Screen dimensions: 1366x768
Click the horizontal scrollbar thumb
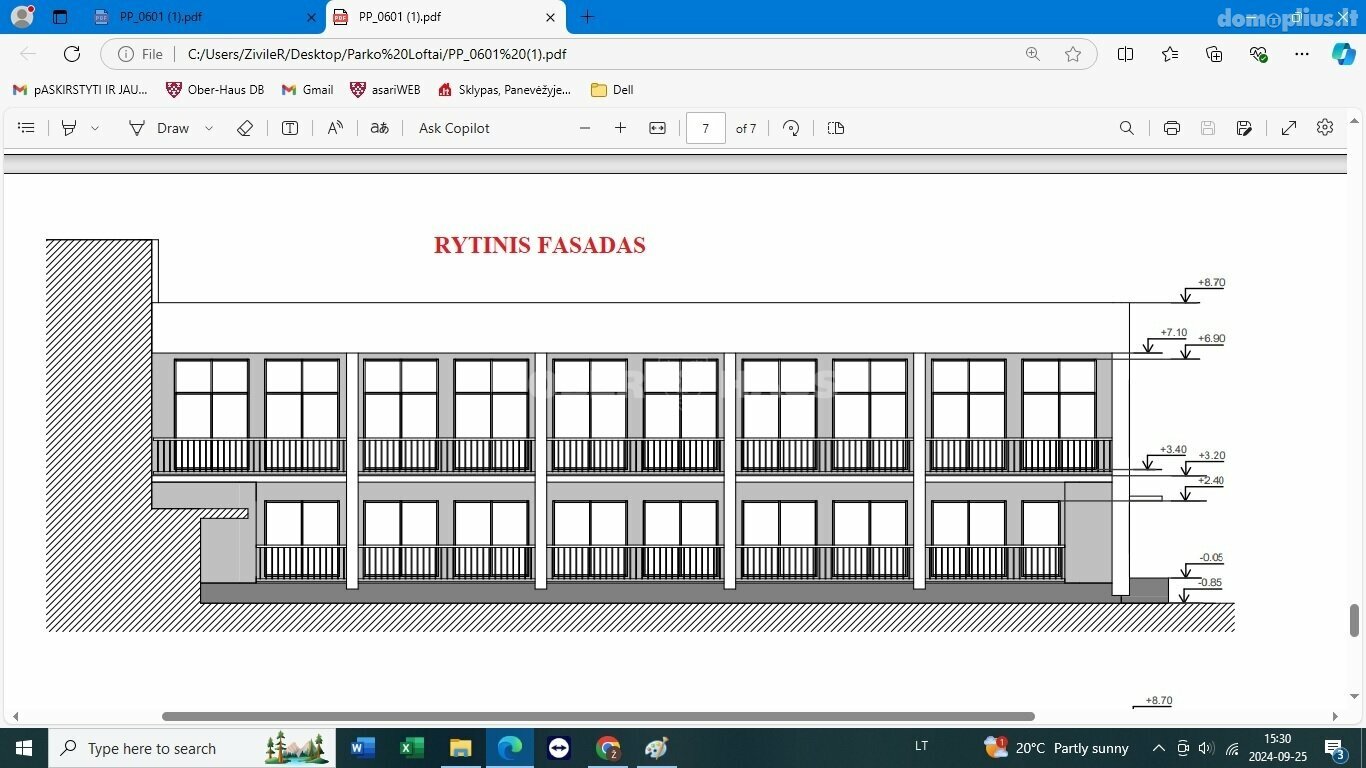click(x=598, y=716)
